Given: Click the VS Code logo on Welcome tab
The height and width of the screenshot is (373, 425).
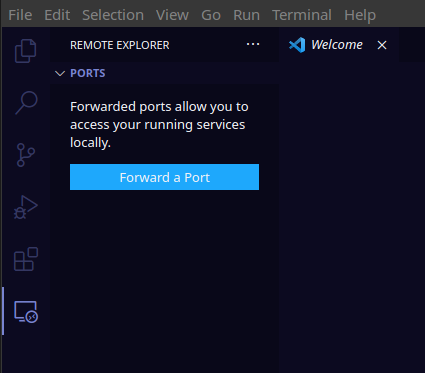Looking at the screenshot, I should (x=297, y=45).
